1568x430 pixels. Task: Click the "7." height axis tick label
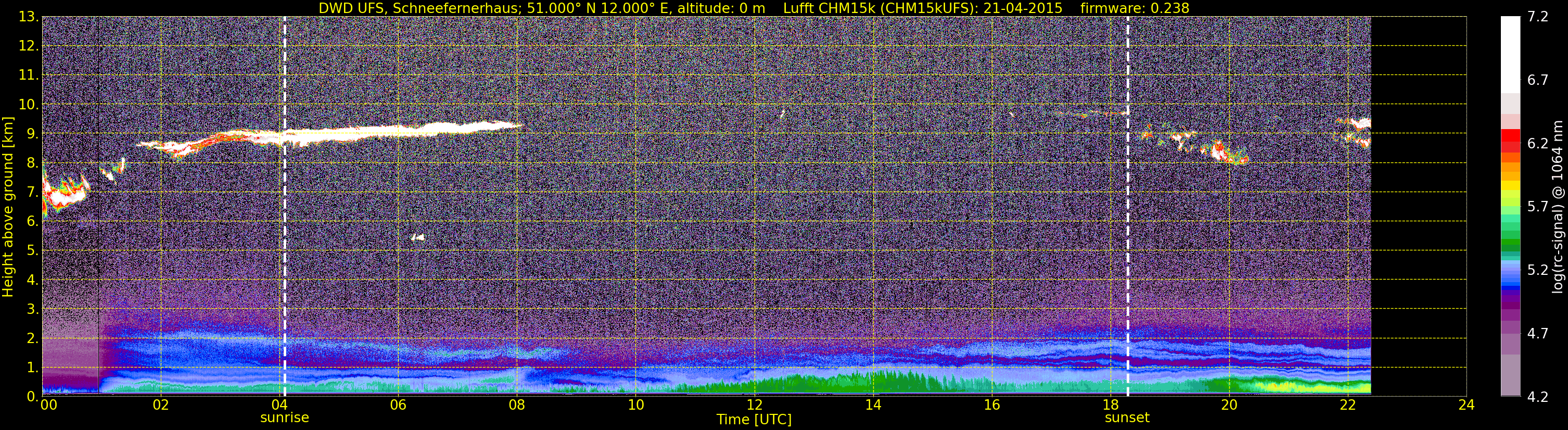coord(32,192)
